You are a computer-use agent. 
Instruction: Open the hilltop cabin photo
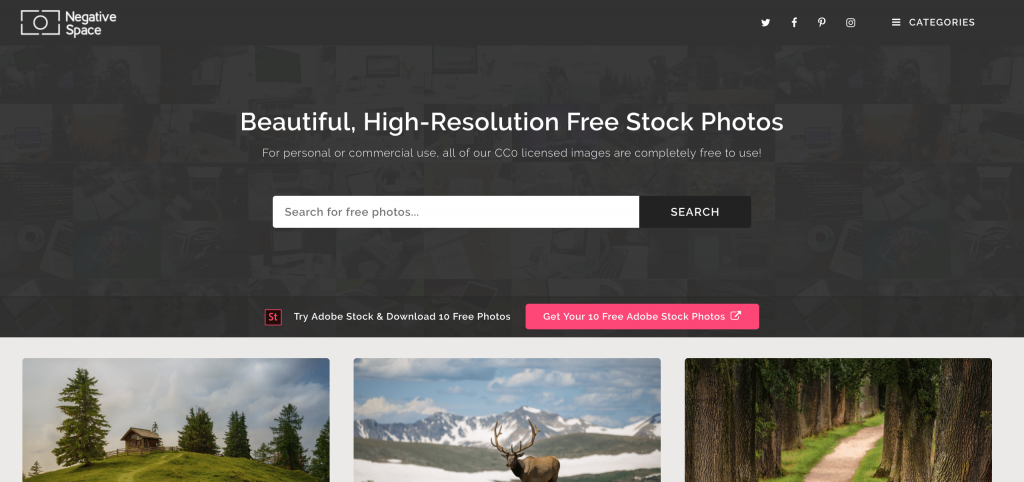tap(176, 420)
